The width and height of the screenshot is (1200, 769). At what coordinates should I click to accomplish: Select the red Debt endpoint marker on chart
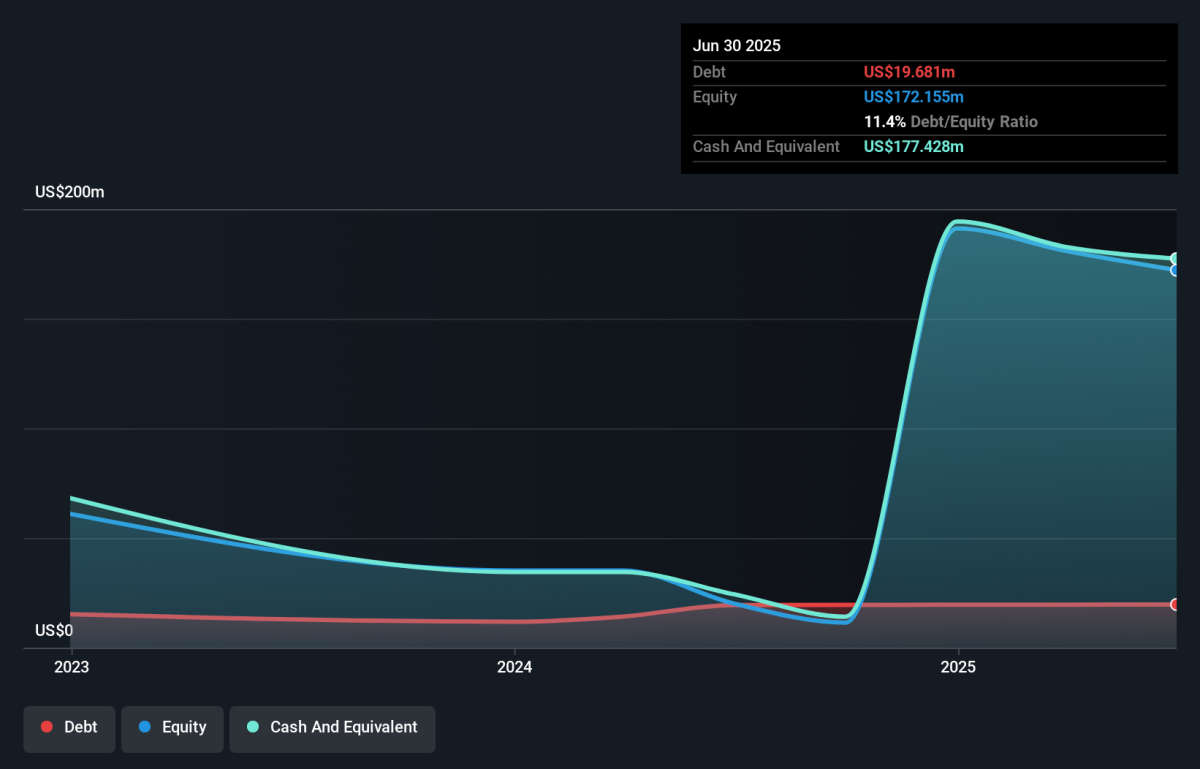[1176, 604]
